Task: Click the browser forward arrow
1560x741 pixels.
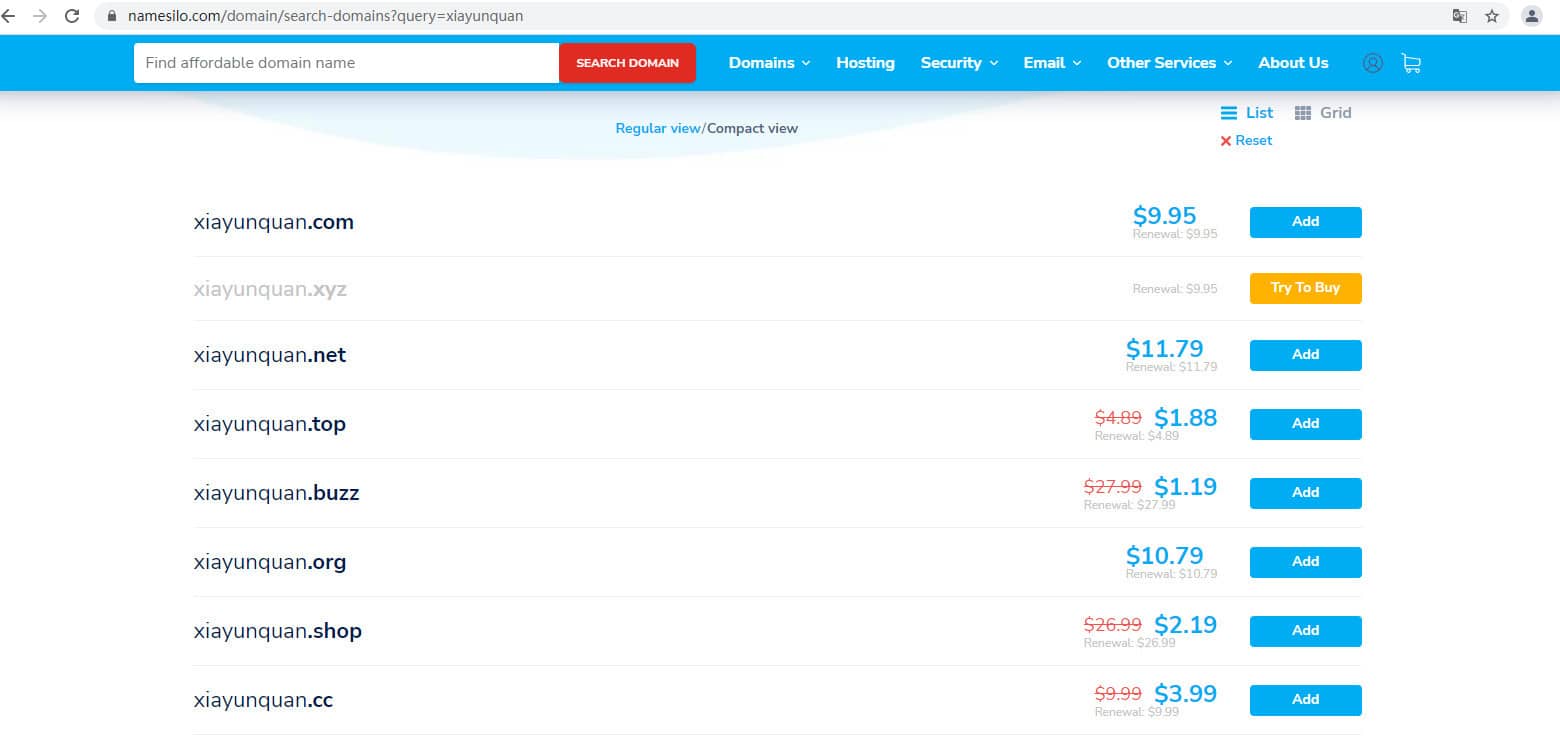Action: tap(40, 16)
